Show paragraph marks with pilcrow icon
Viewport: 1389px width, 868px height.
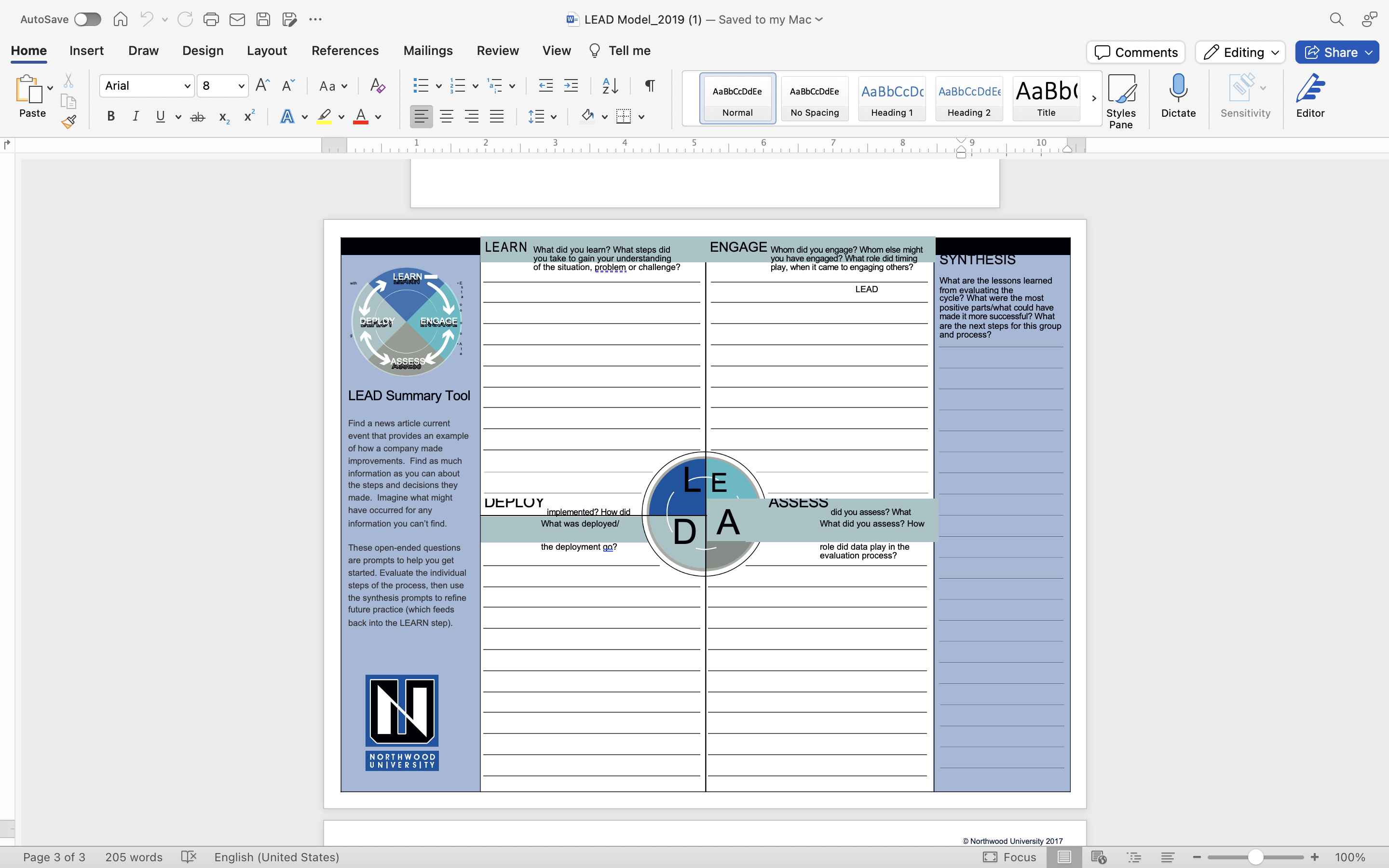[650, 86]
